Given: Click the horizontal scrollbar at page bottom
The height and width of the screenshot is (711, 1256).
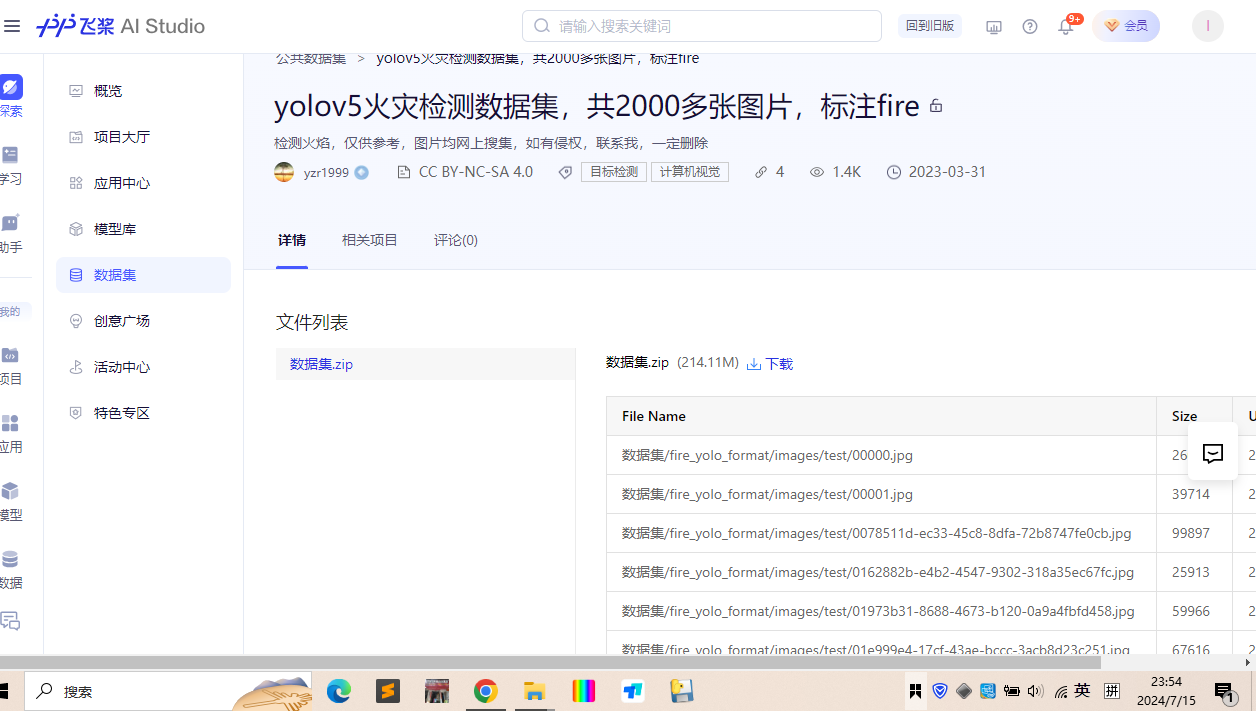Looking at the screenshot, I should (550, 662).
